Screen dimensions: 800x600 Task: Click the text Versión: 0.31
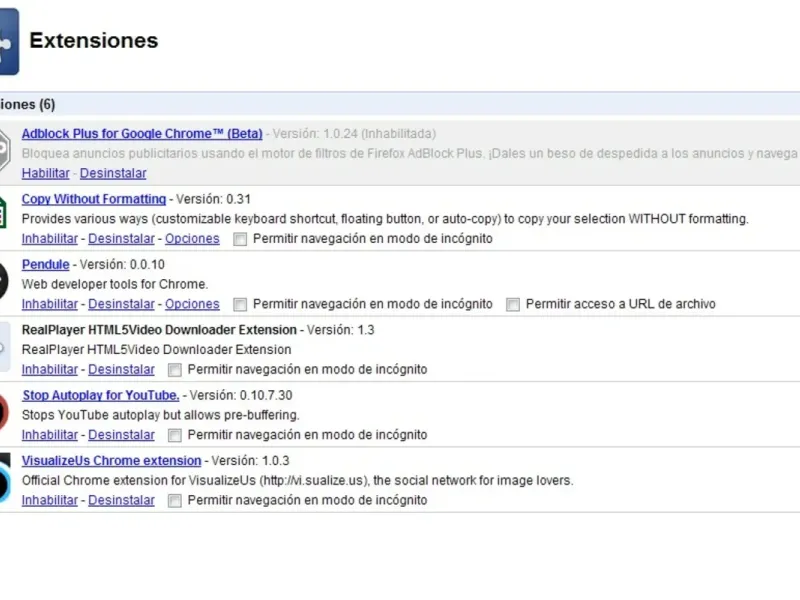[213, 199]
